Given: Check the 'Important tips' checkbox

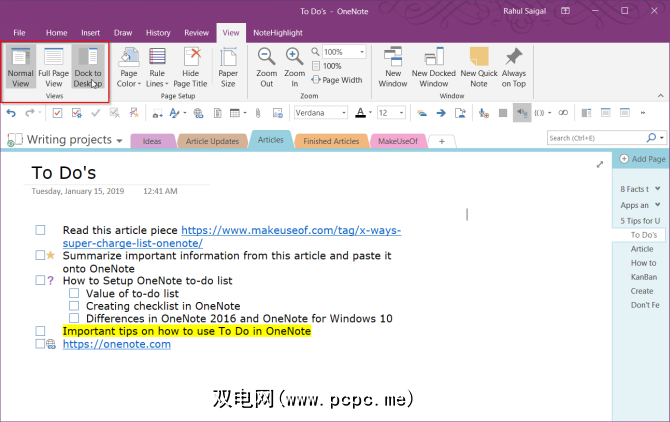Looking at the screenshot, I should (40, 331).
